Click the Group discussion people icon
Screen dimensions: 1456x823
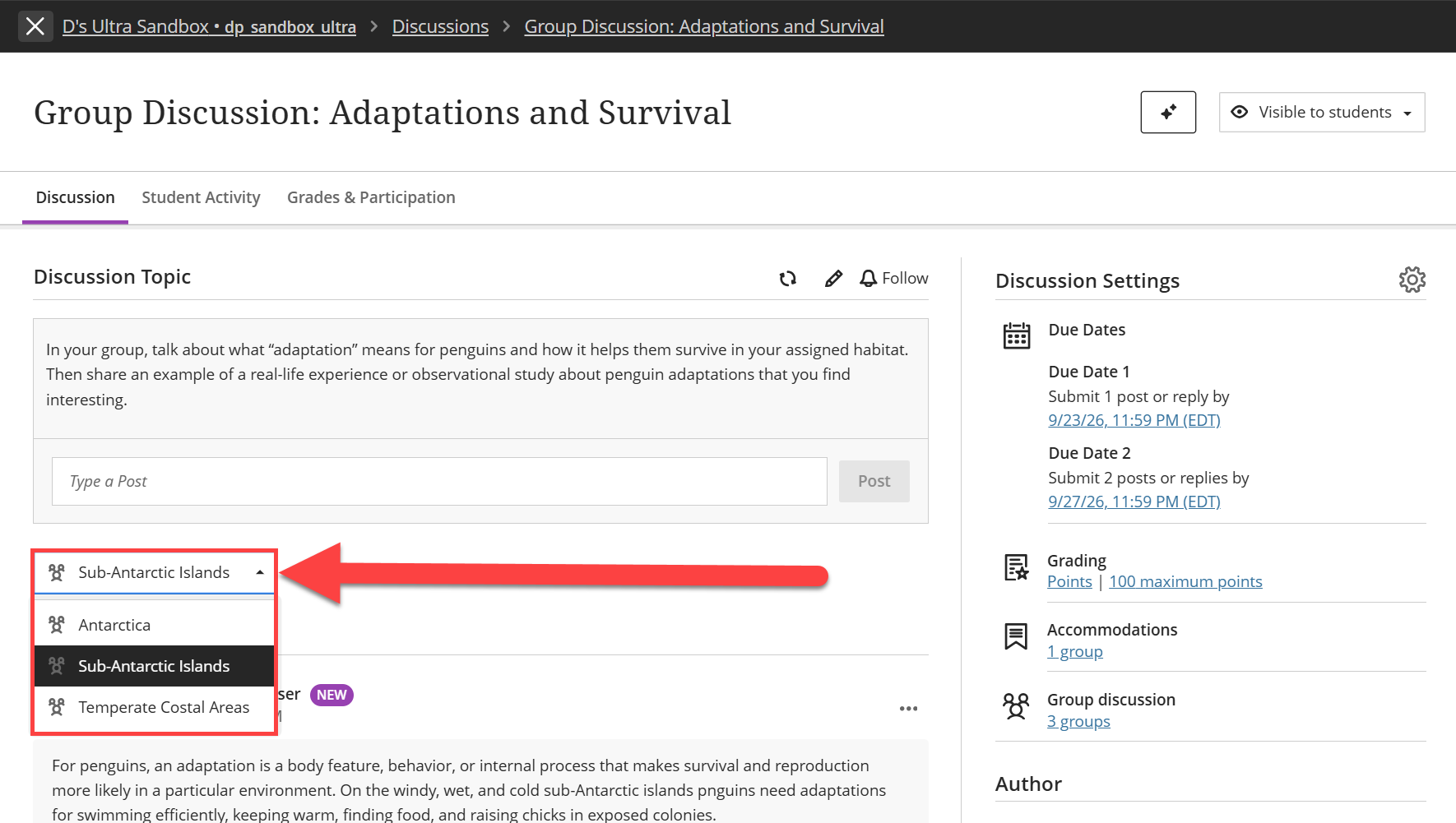click(x=1016, y=706)
